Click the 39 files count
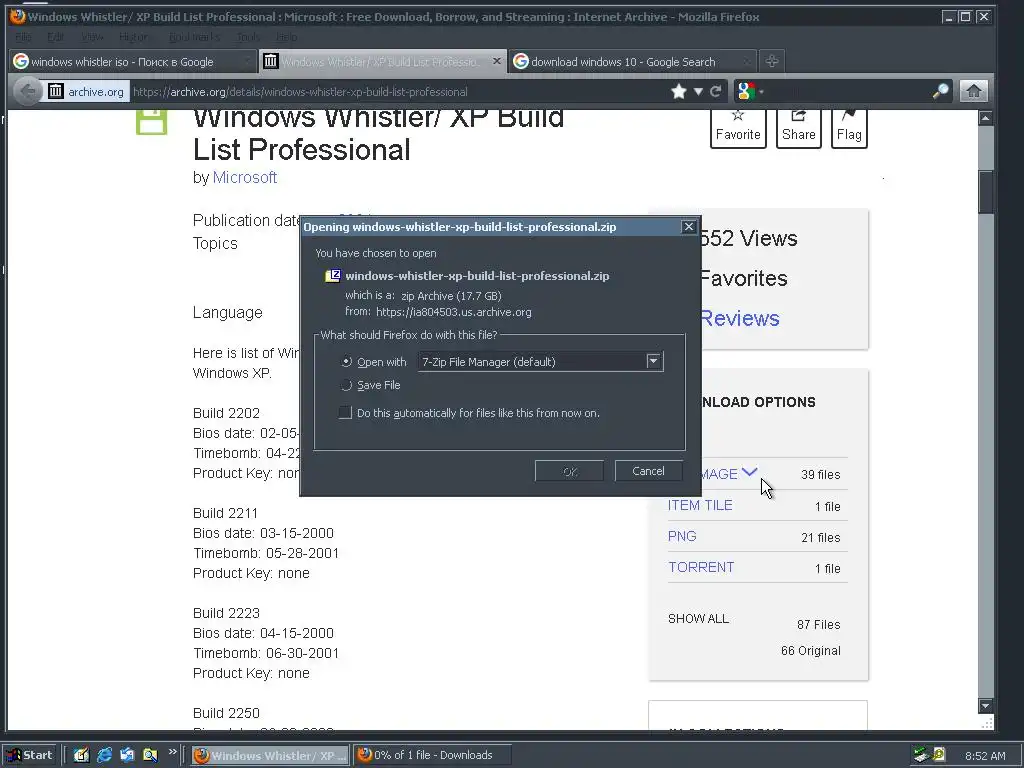The image size is (1024, 768). (820, 475)
